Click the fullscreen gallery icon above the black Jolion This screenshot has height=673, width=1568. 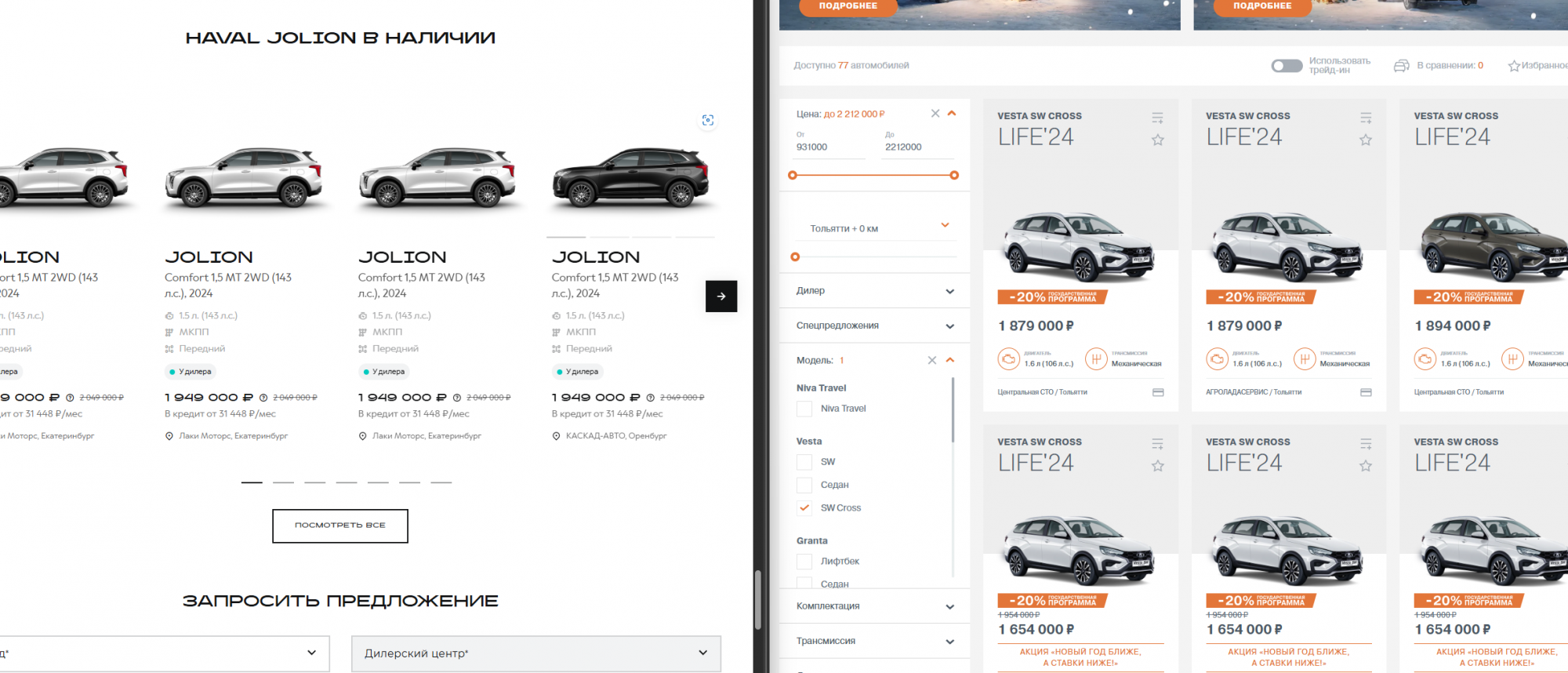click(x=708, y=120)
